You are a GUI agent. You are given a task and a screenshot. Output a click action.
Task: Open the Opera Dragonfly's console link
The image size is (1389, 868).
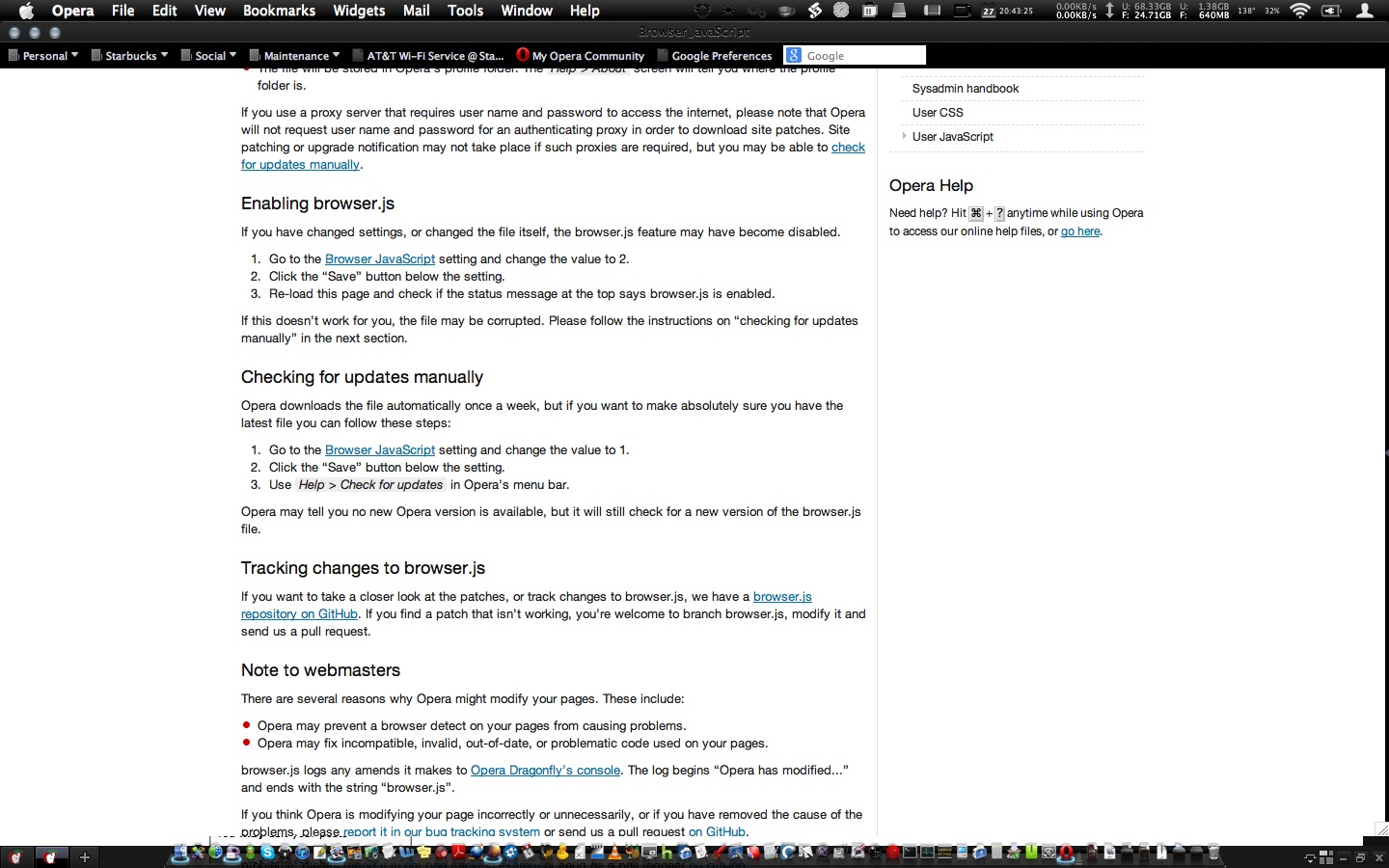[545, 770]
